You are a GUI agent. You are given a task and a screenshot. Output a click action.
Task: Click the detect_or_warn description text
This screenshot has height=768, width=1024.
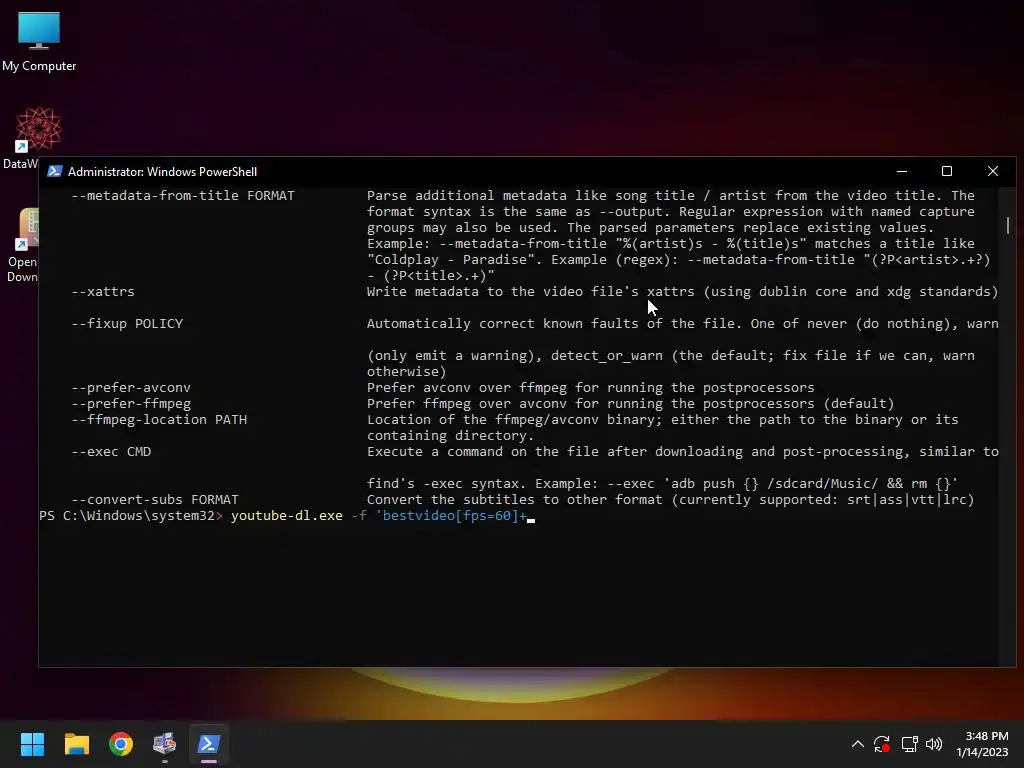pos(607,355)
